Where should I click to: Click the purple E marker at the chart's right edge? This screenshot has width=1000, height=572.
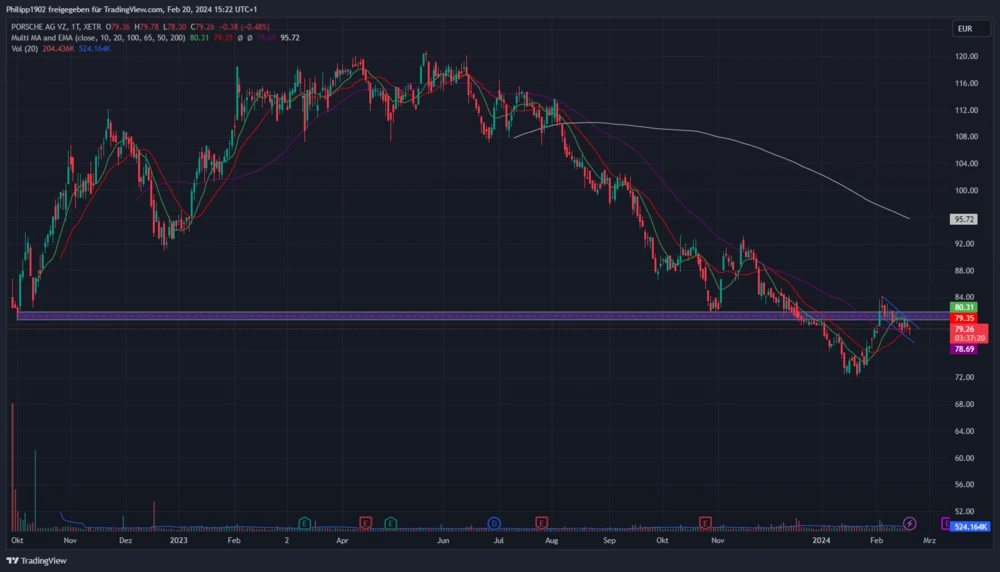point(946,523)
